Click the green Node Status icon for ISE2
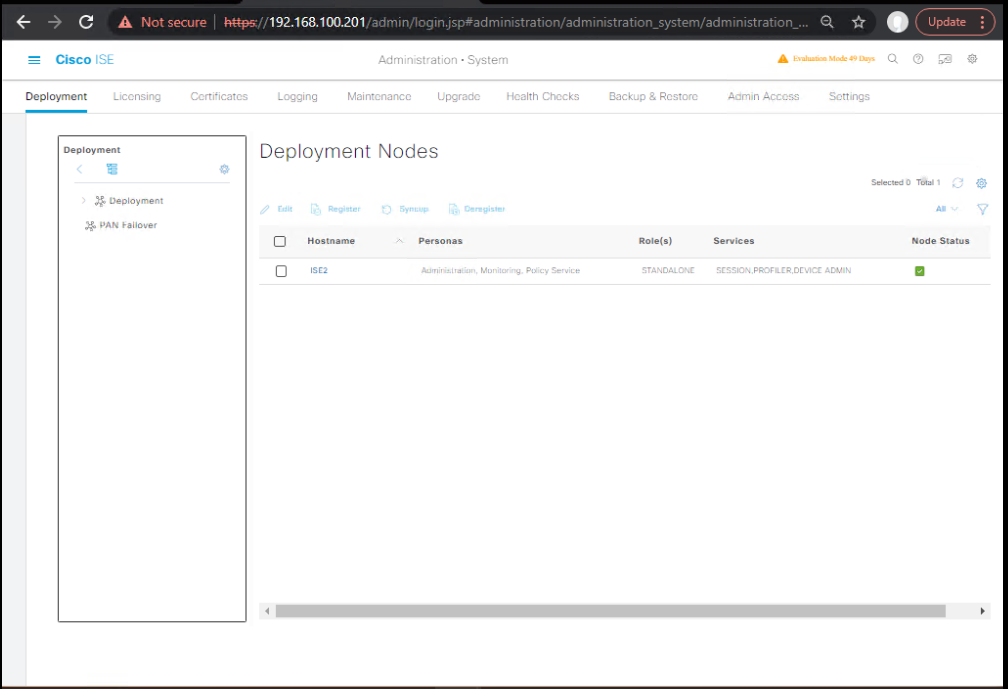1008x689 pixels. (x=920, y=271)
